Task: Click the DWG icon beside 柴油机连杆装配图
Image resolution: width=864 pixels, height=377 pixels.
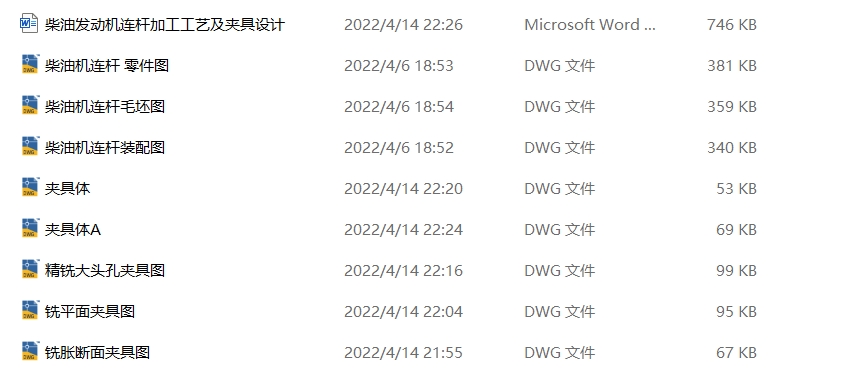Action: click(30, 147)
